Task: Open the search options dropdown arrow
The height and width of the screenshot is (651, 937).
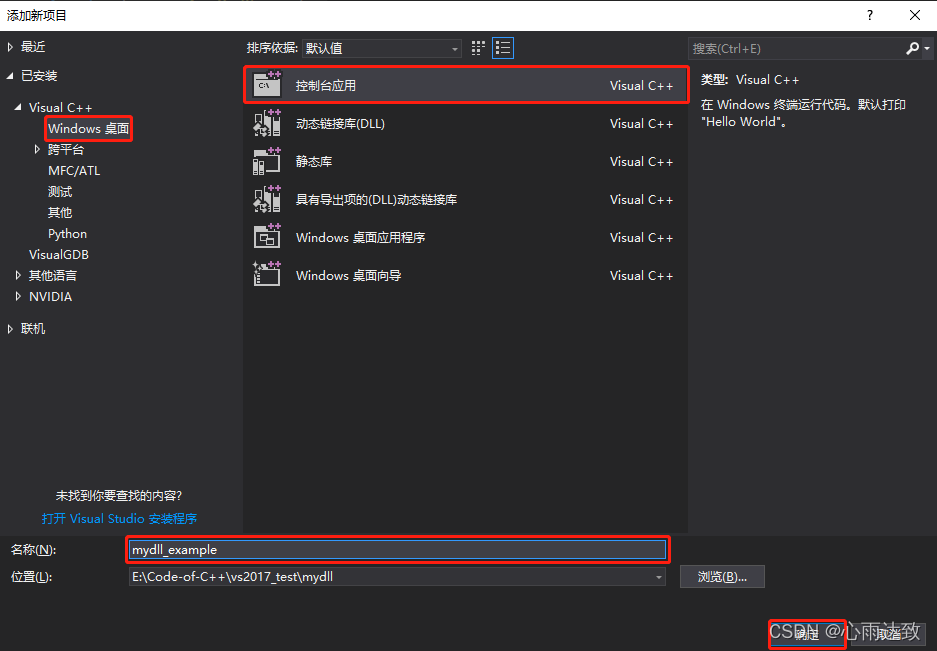Action: (x=927, y=48)
